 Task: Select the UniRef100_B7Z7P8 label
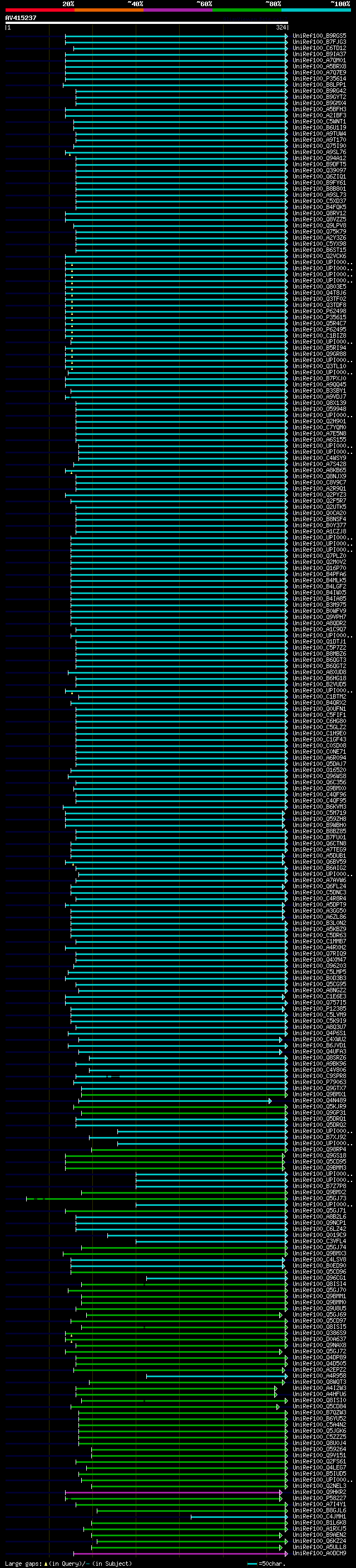[319, 1186]
